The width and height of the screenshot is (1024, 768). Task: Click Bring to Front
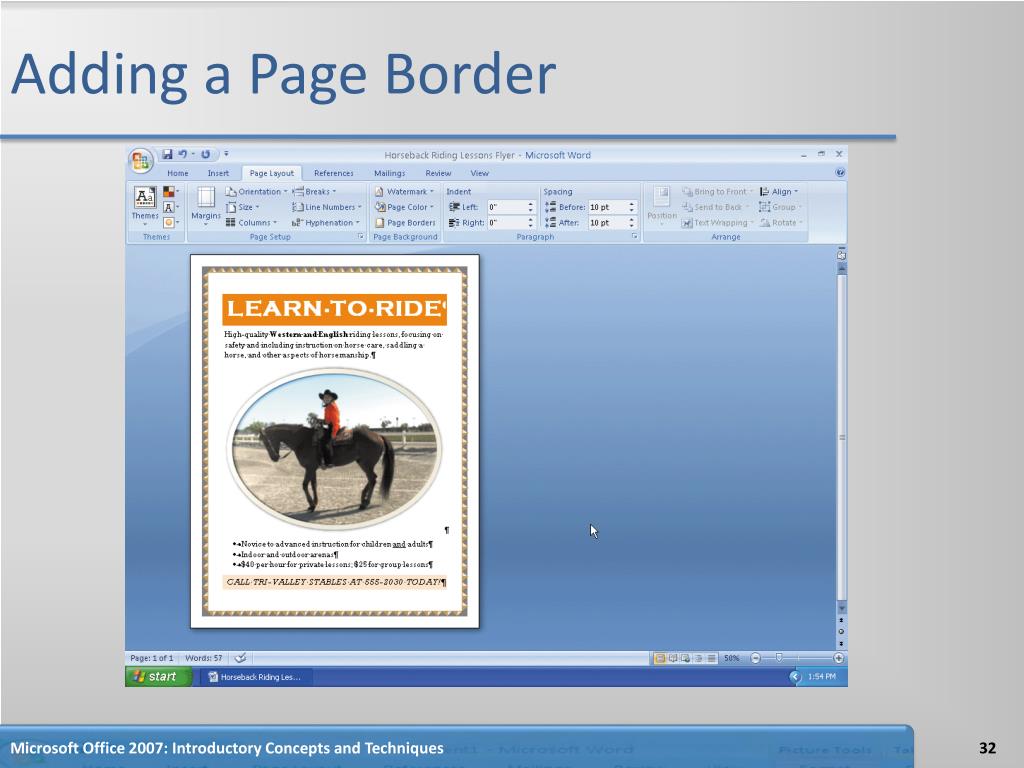coord(717,191)
